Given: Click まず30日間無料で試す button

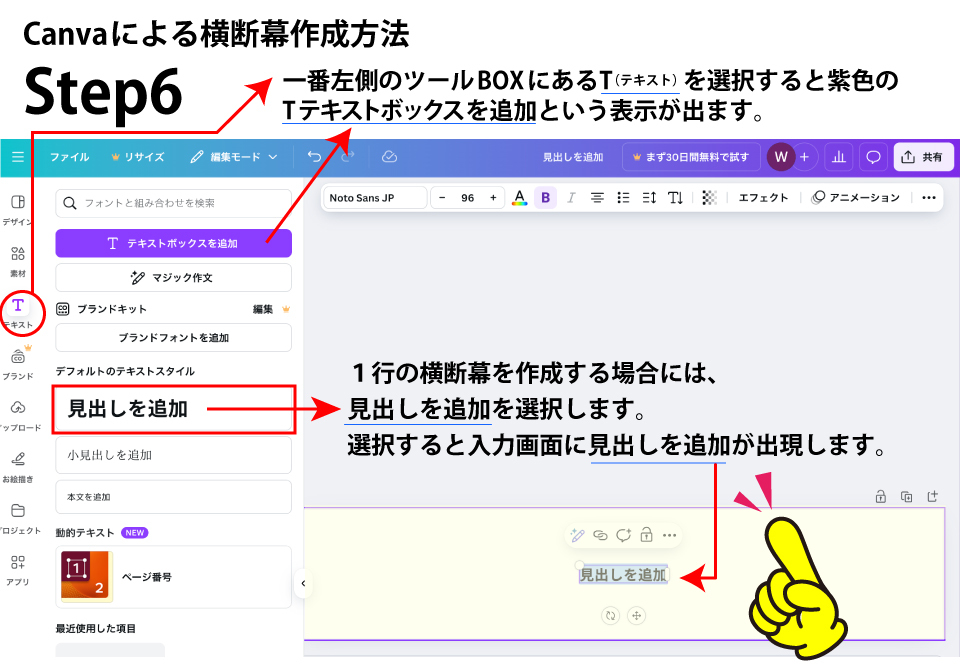Looking at the screenshot, I should tap(691, 157).
